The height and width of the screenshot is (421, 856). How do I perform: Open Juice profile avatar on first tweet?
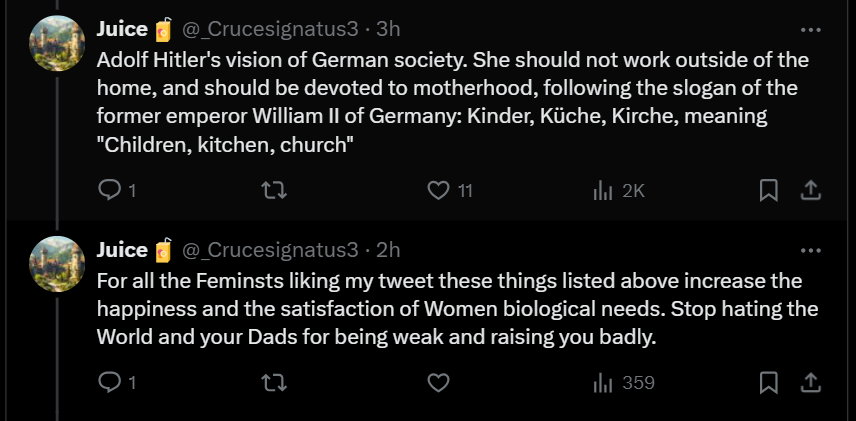click(x=57, y=43)
